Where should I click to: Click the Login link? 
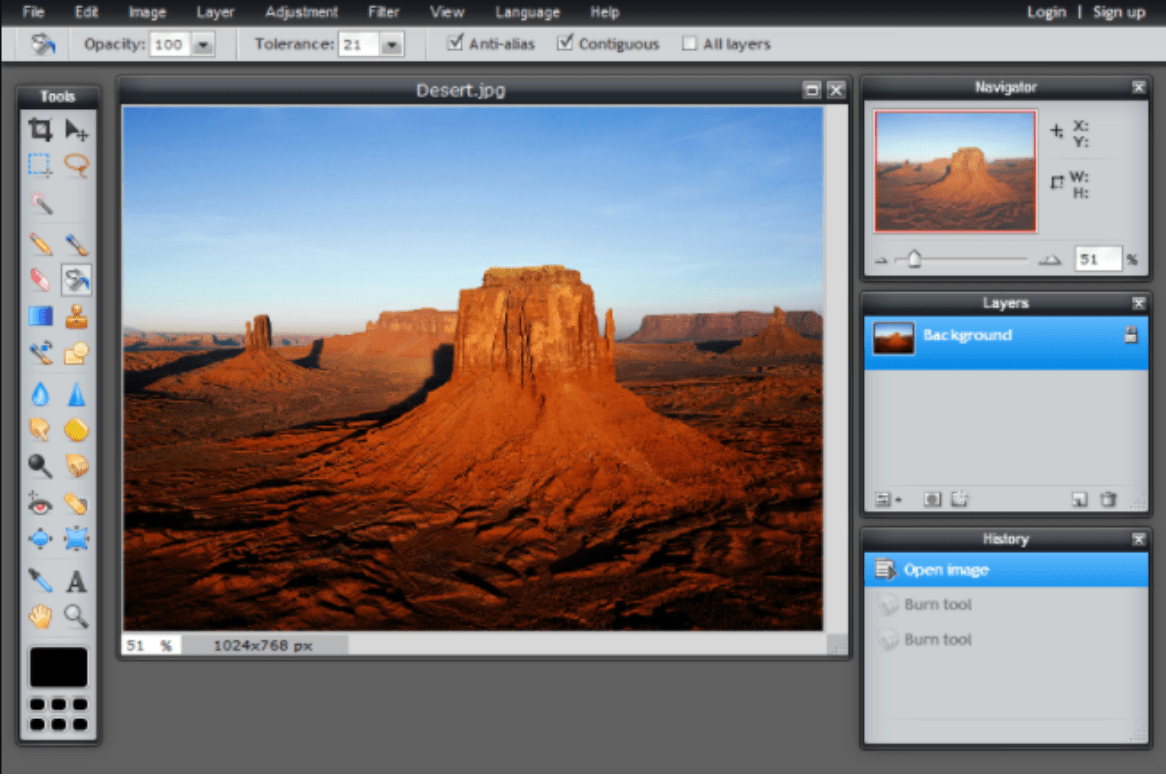tap(1046, 12)
